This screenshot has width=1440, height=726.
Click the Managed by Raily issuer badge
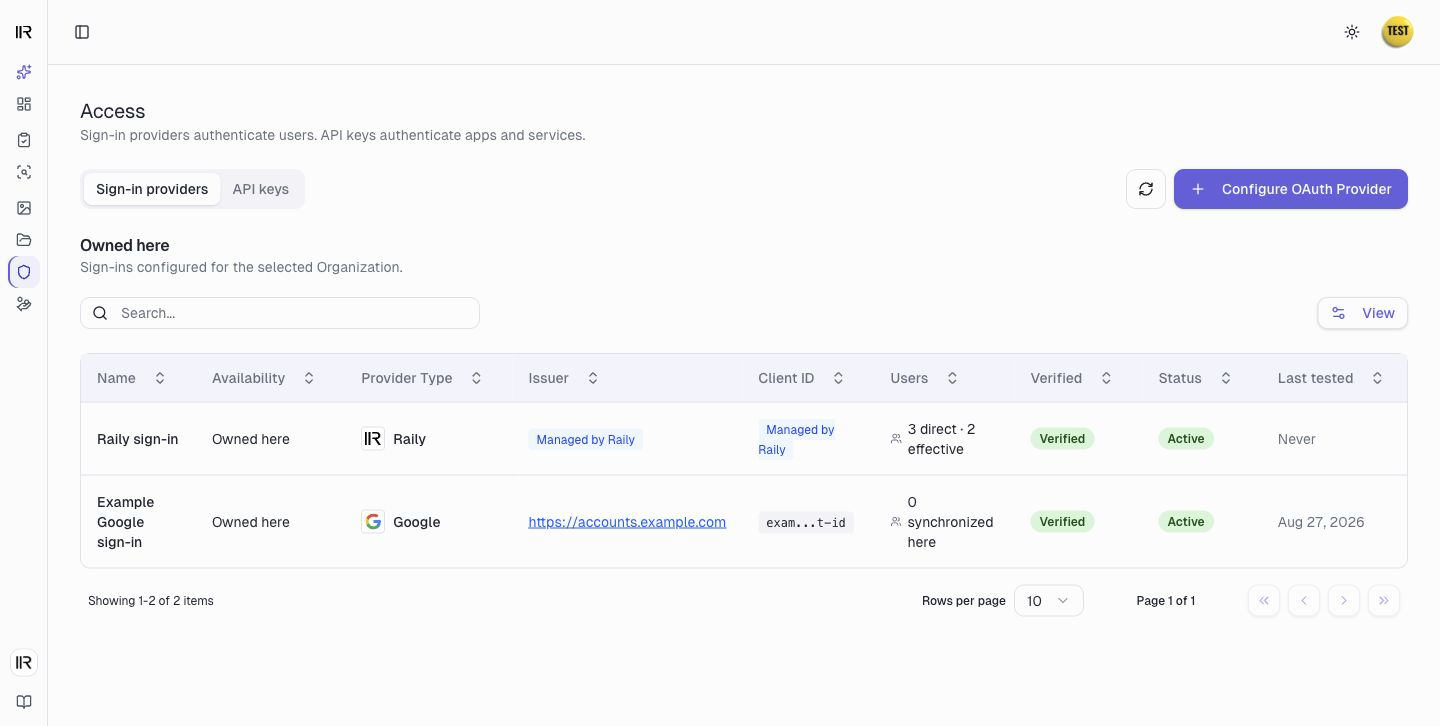click(586, 439)
